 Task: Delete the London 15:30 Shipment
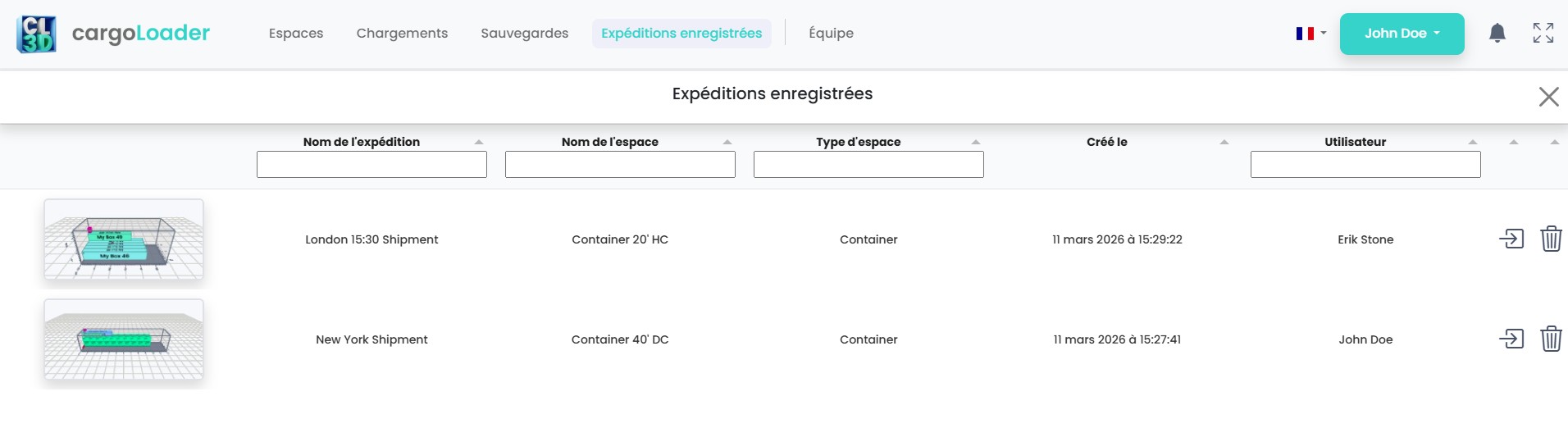1550,239
